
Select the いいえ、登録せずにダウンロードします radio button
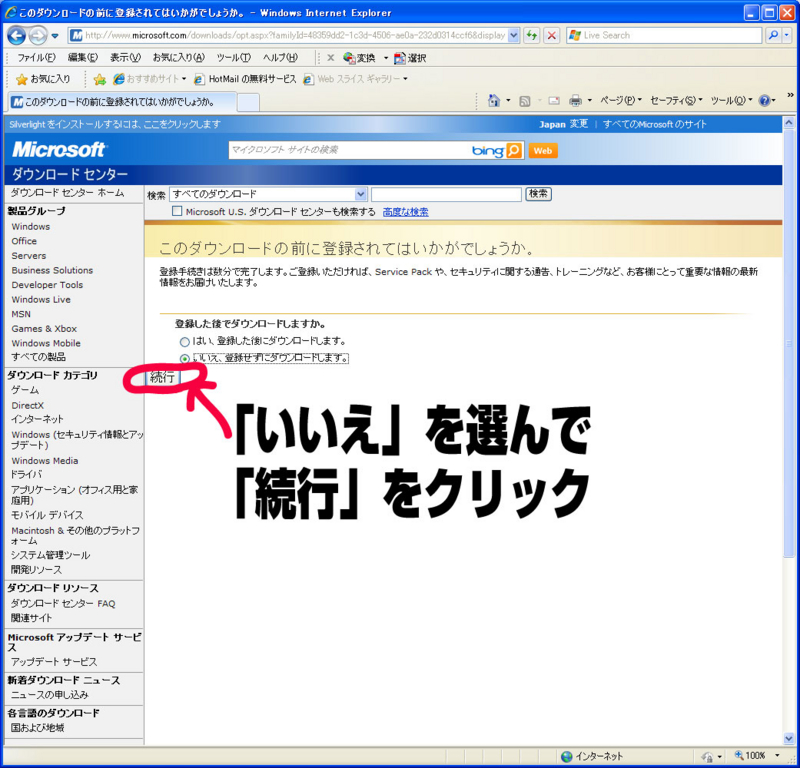[184, 357]
